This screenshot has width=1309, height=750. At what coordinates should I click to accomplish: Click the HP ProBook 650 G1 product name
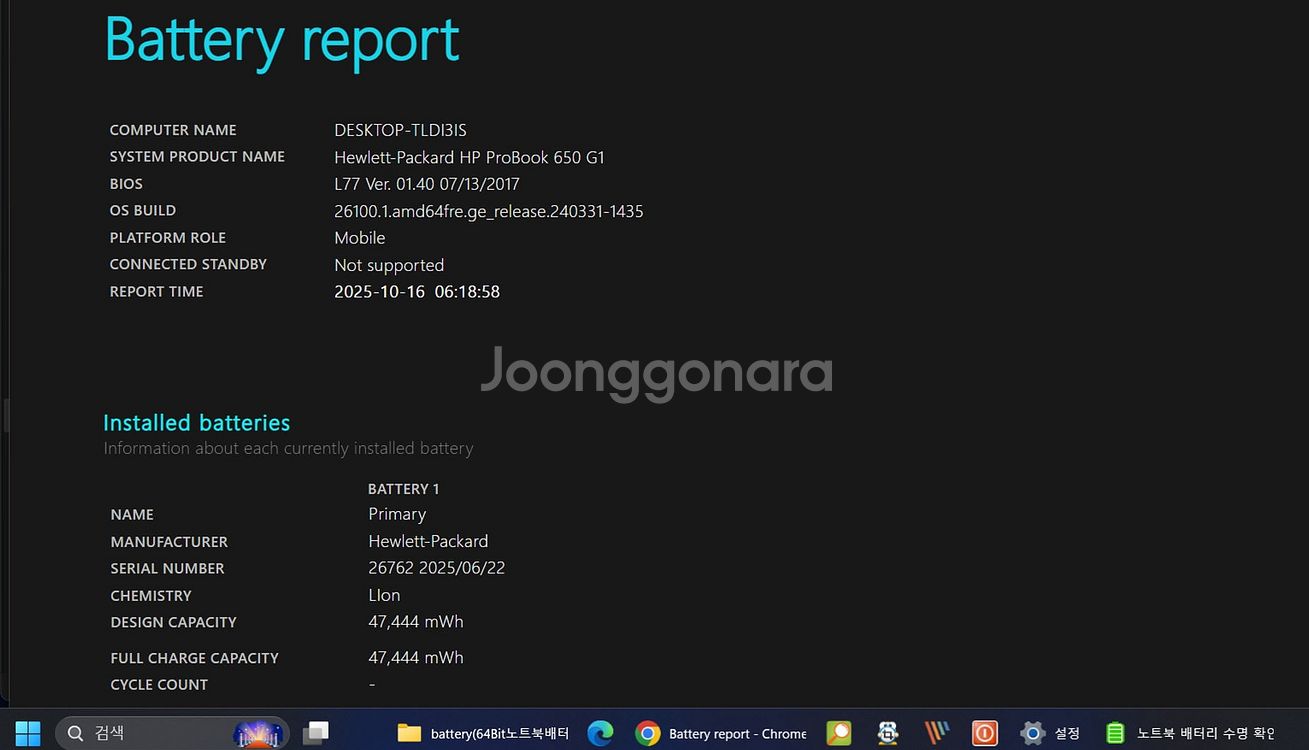[469, 157]
